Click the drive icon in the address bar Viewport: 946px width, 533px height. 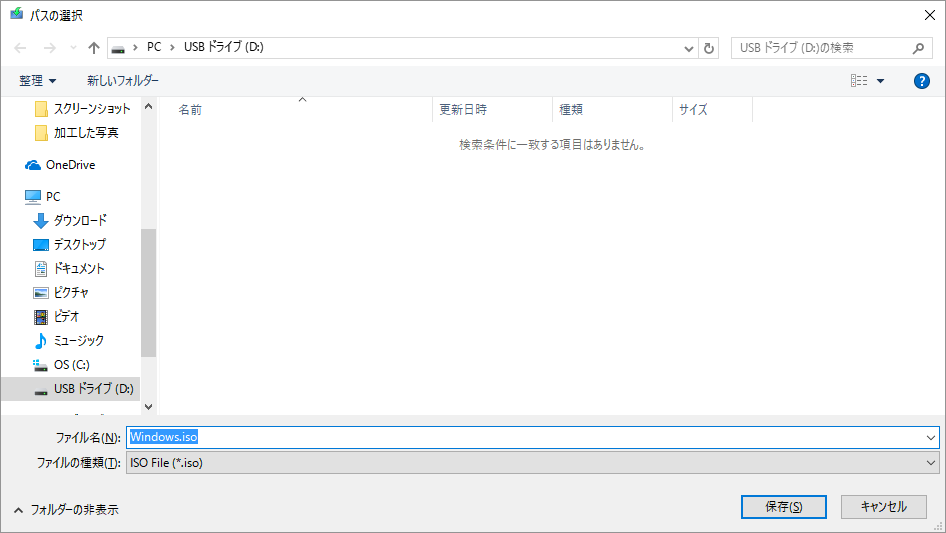[118, 48]
